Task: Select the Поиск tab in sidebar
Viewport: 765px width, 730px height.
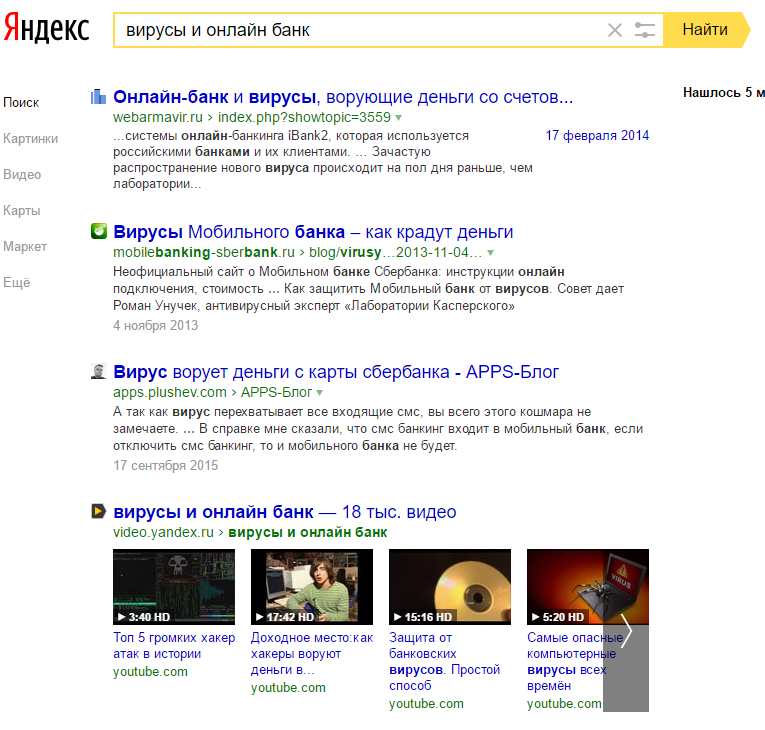Action: coord(21,102)
